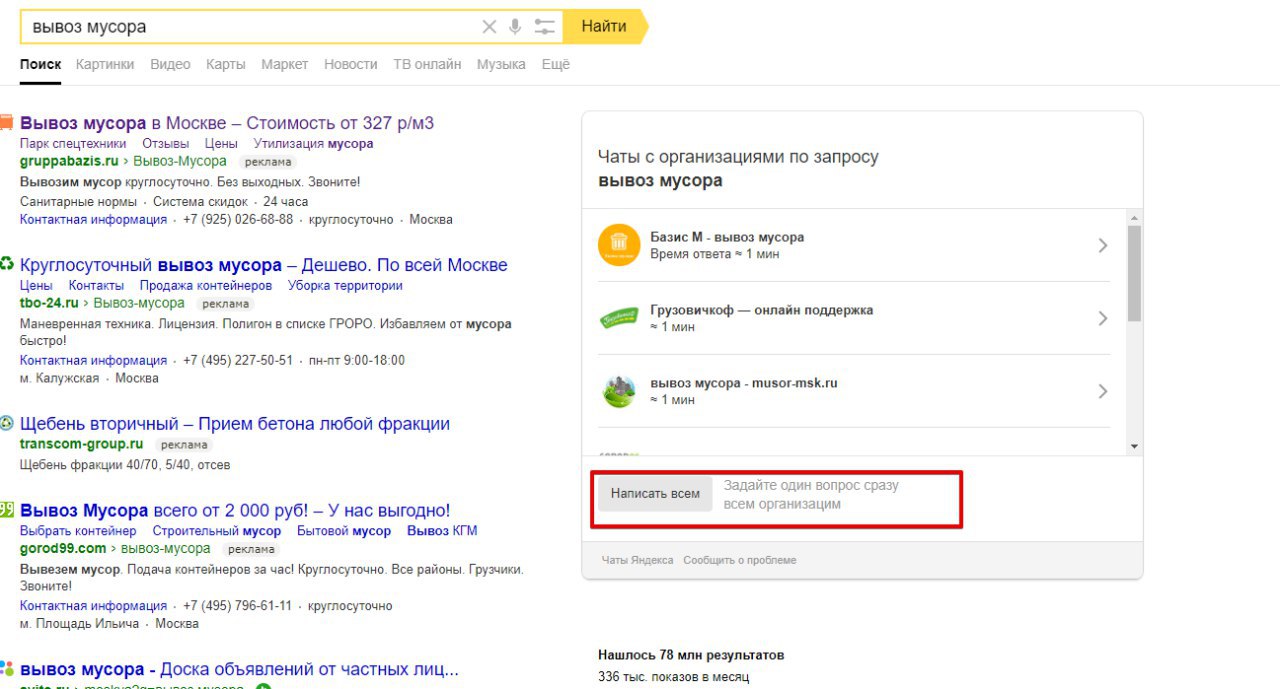
Task: Open Контактная информация under gorod99.com
Action: pyautogui.click(x=93, y=606)
